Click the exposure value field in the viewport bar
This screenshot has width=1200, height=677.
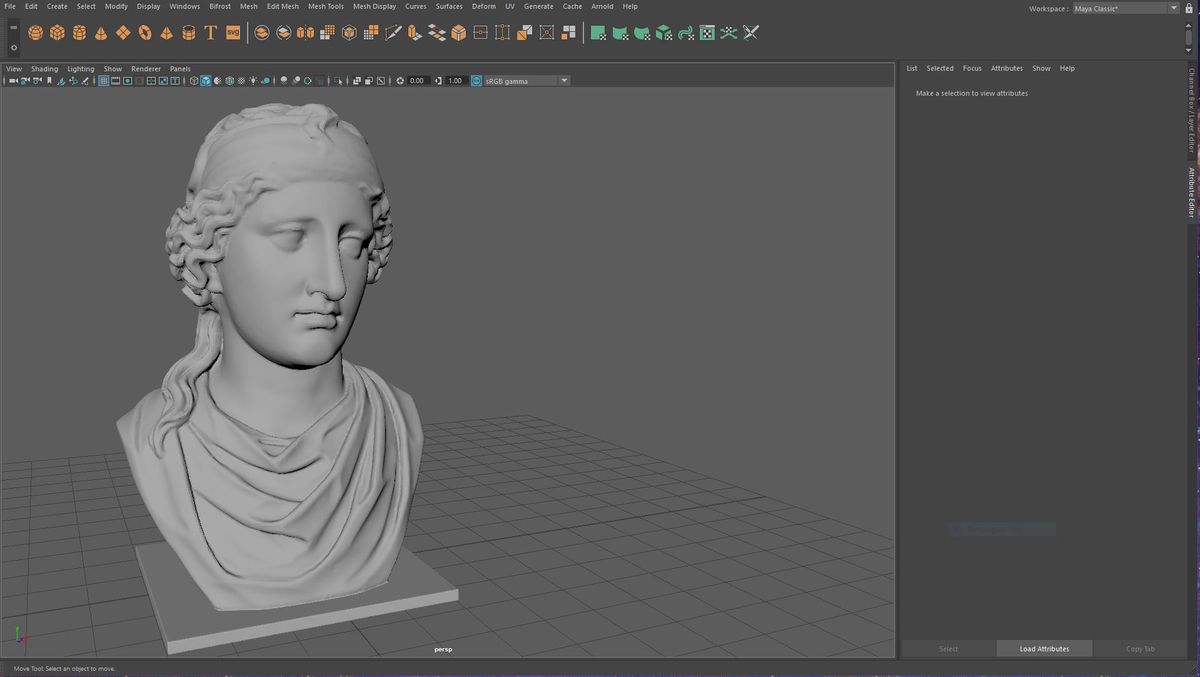417,80
